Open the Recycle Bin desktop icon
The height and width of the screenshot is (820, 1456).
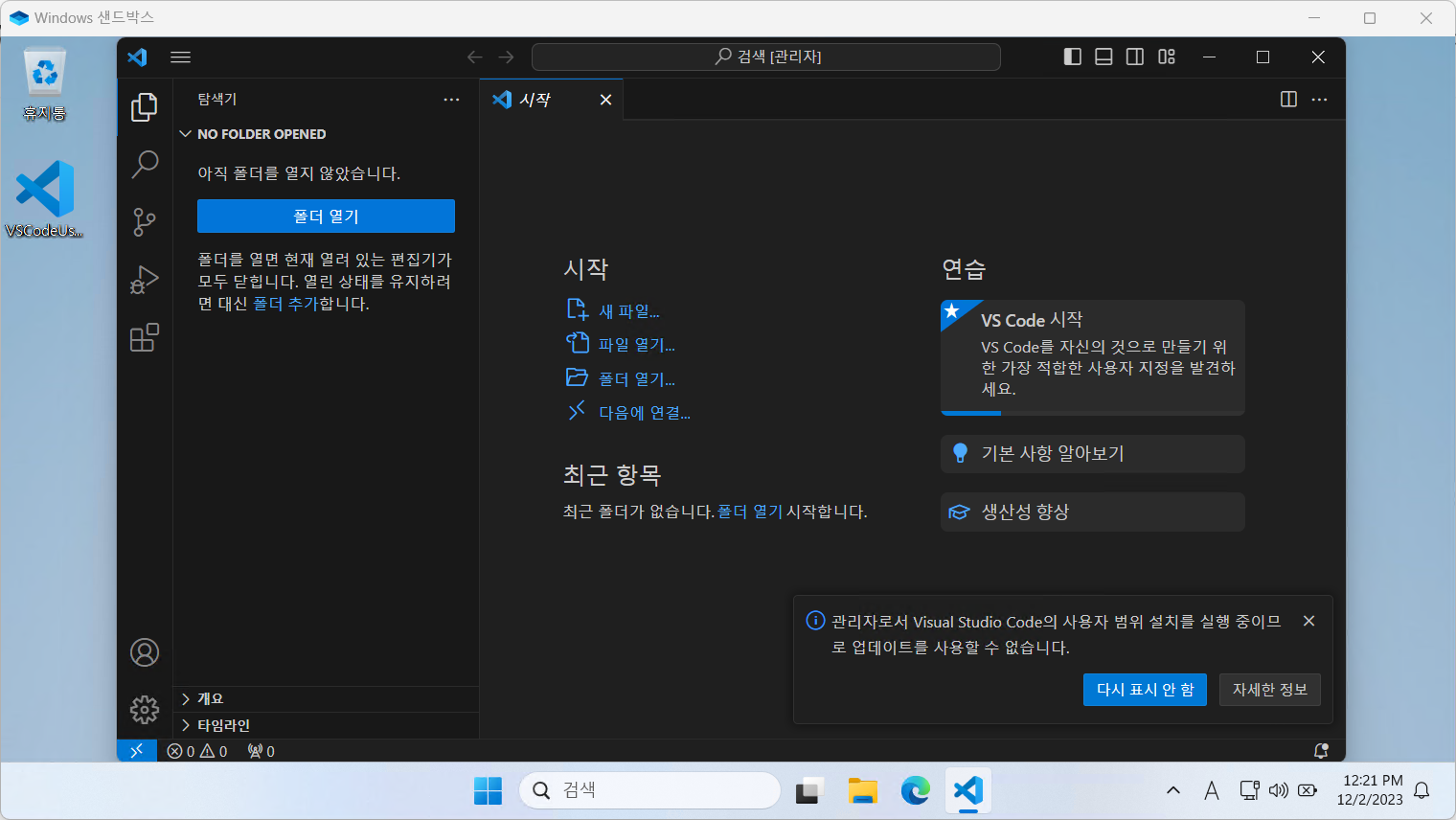45,83
